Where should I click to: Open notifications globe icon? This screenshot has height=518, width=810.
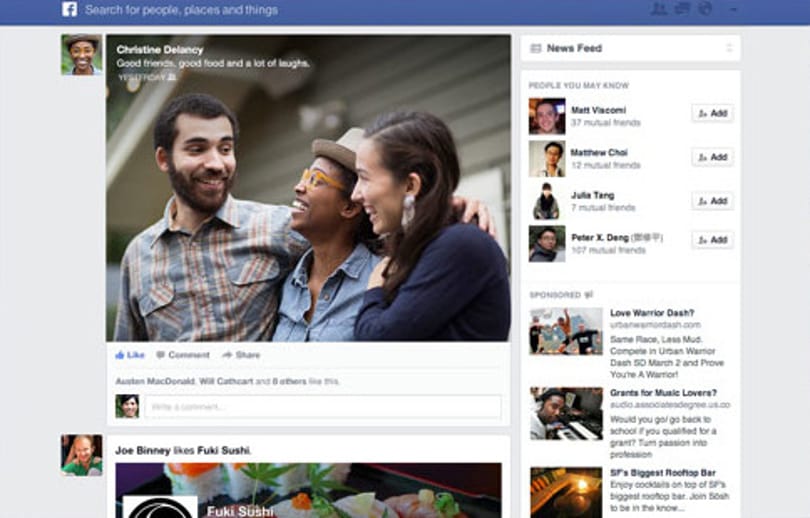[x=705, y=9]
